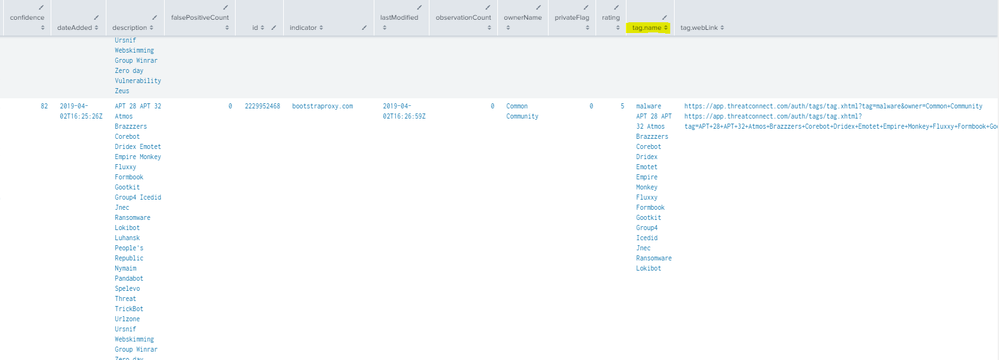The image size is (999, 360).
Task: Sort by the description column header
Action: (x=133, y=27)
